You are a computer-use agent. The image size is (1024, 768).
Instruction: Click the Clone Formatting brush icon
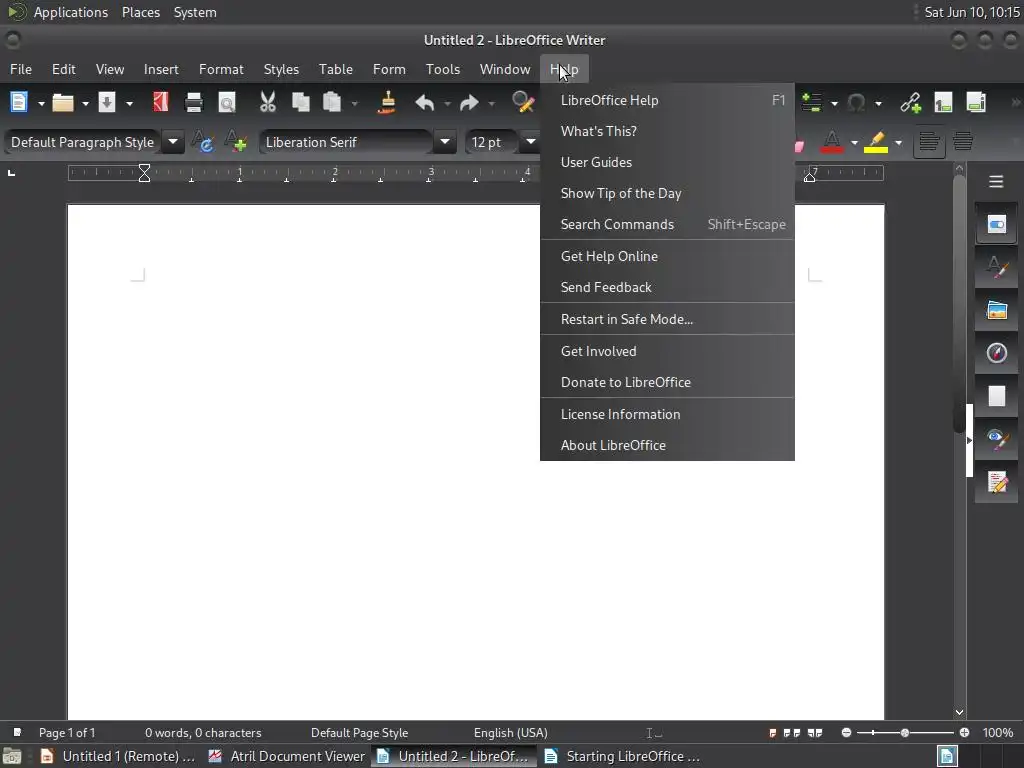point(387,102)
